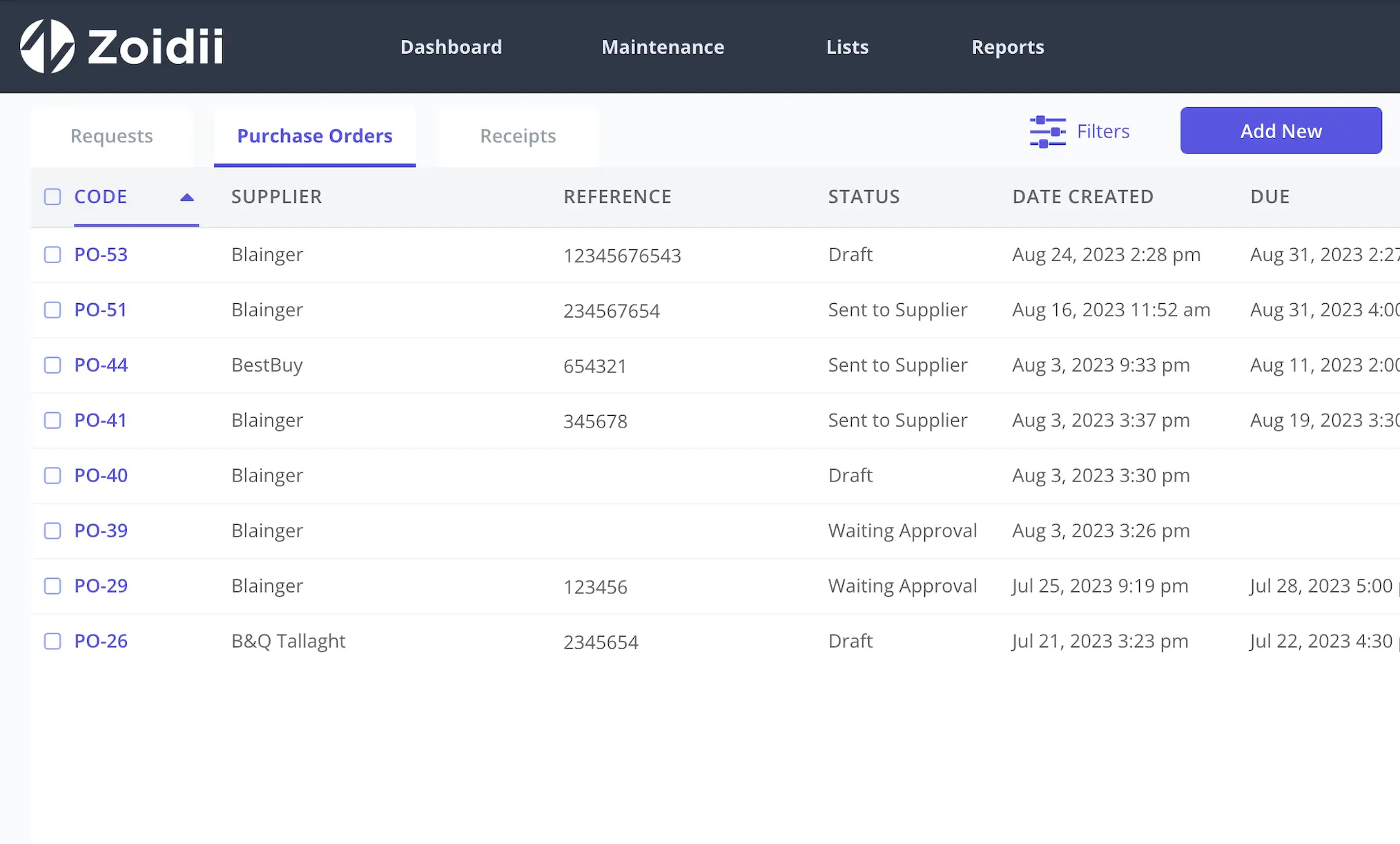Screen dimensions: 1400x844
Task: Click reference 2345654
Action: [x=601, y=642]
